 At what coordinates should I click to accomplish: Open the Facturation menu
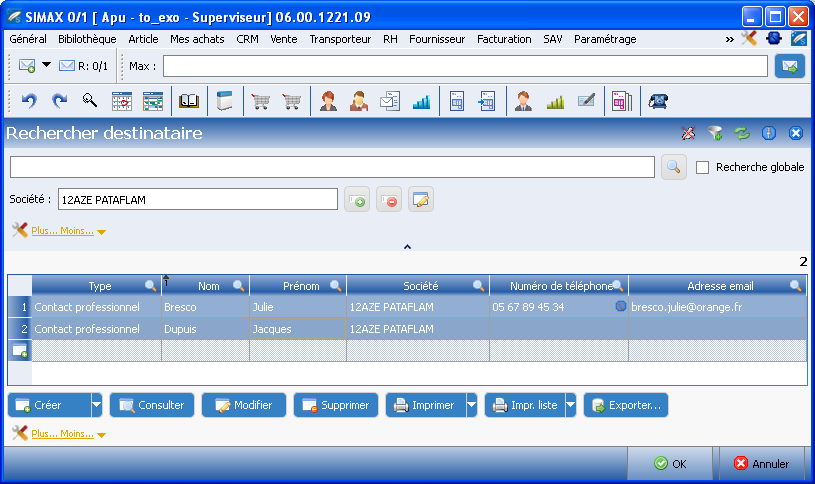click(504, 39)
